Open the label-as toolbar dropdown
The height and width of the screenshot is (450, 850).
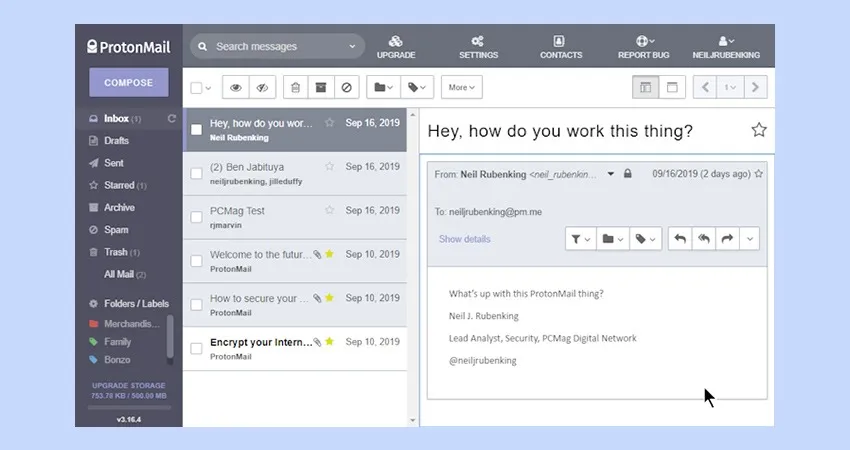[417, 87]
